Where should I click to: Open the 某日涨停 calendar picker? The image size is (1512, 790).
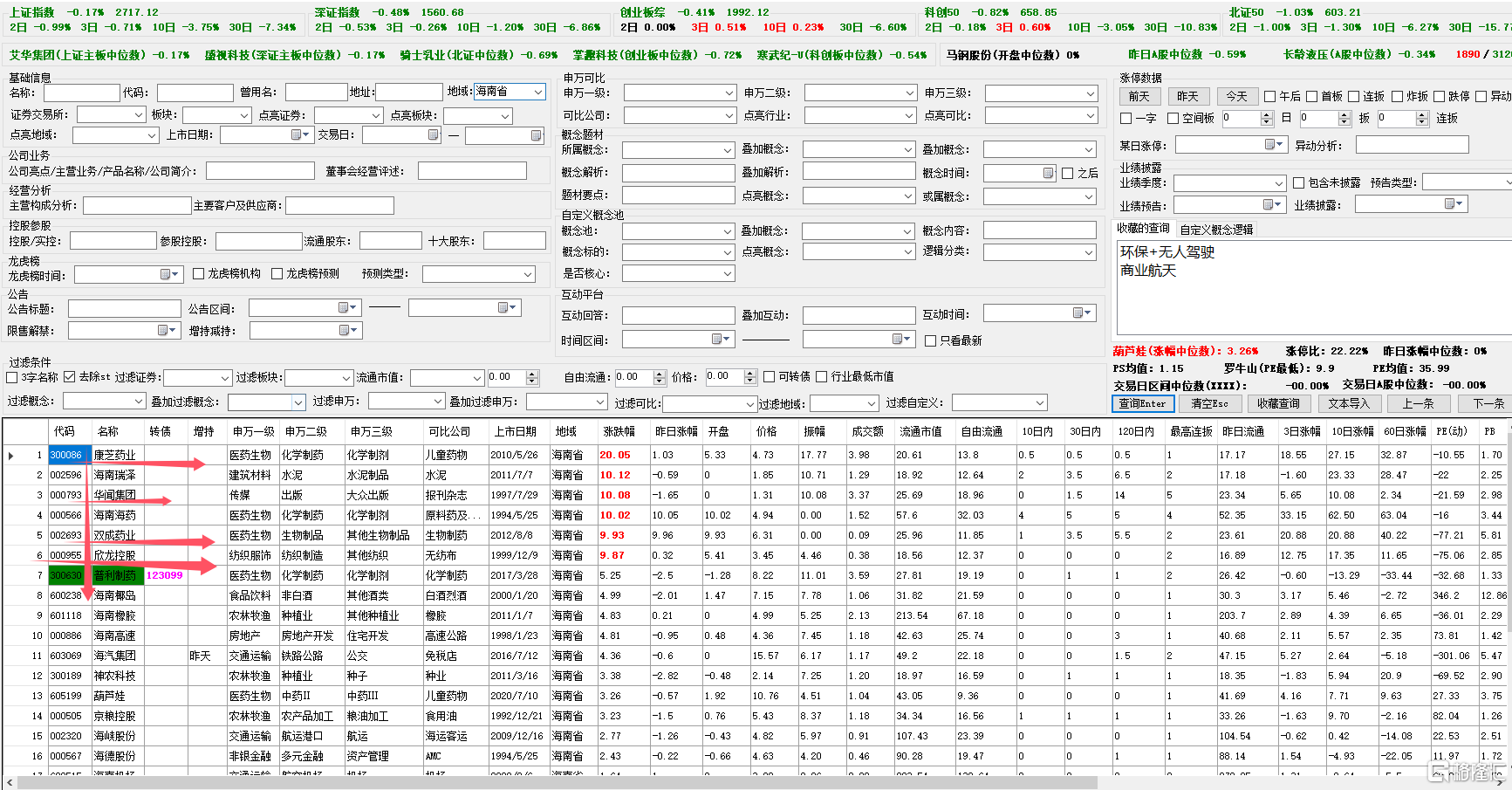tap(1275, 144)
